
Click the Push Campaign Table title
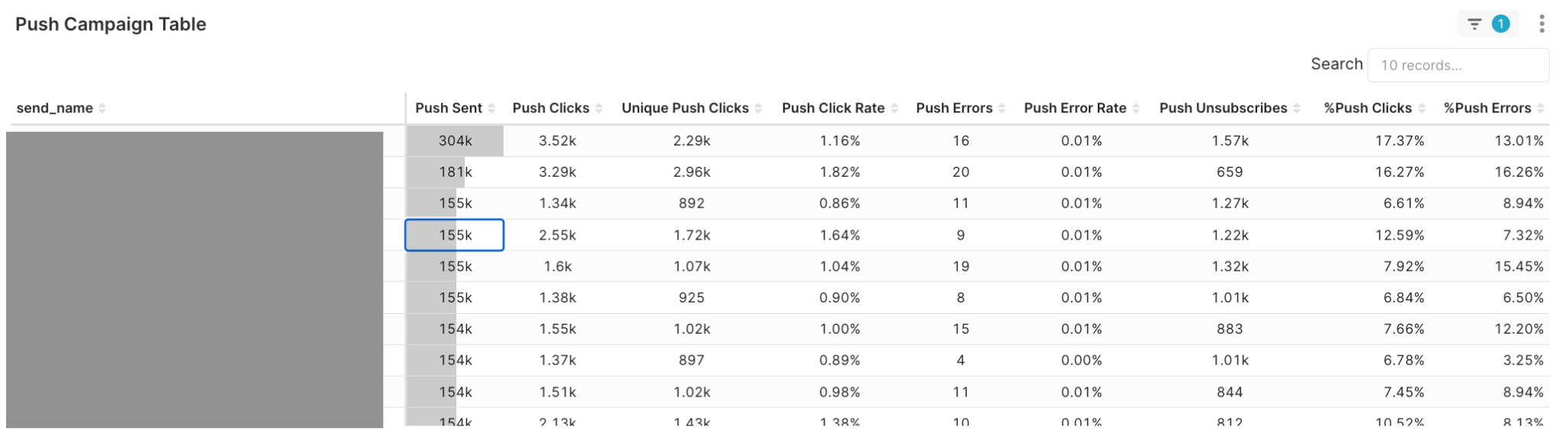tap(111, 24)
